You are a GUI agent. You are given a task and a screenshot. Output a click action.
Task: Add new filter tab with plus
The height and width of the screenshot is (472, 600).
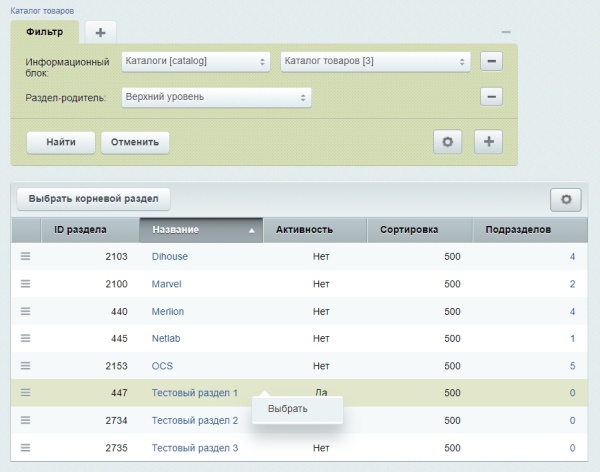click(99, 32)
